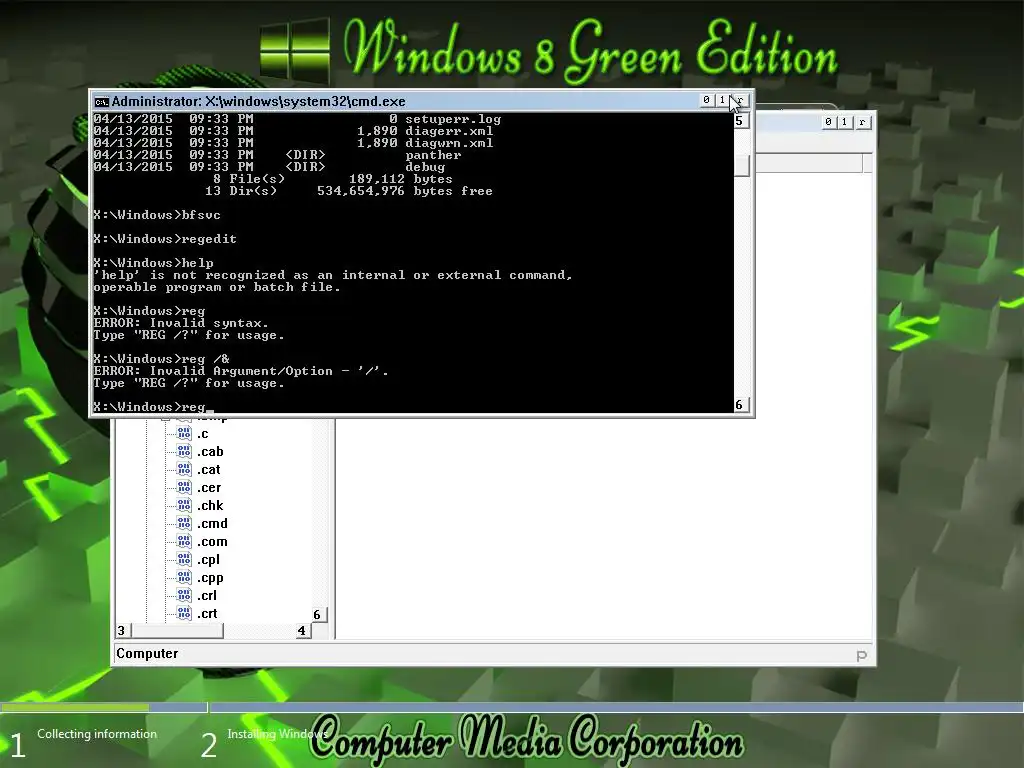Click the registry key icon beside .com

(x=184, y=541)
